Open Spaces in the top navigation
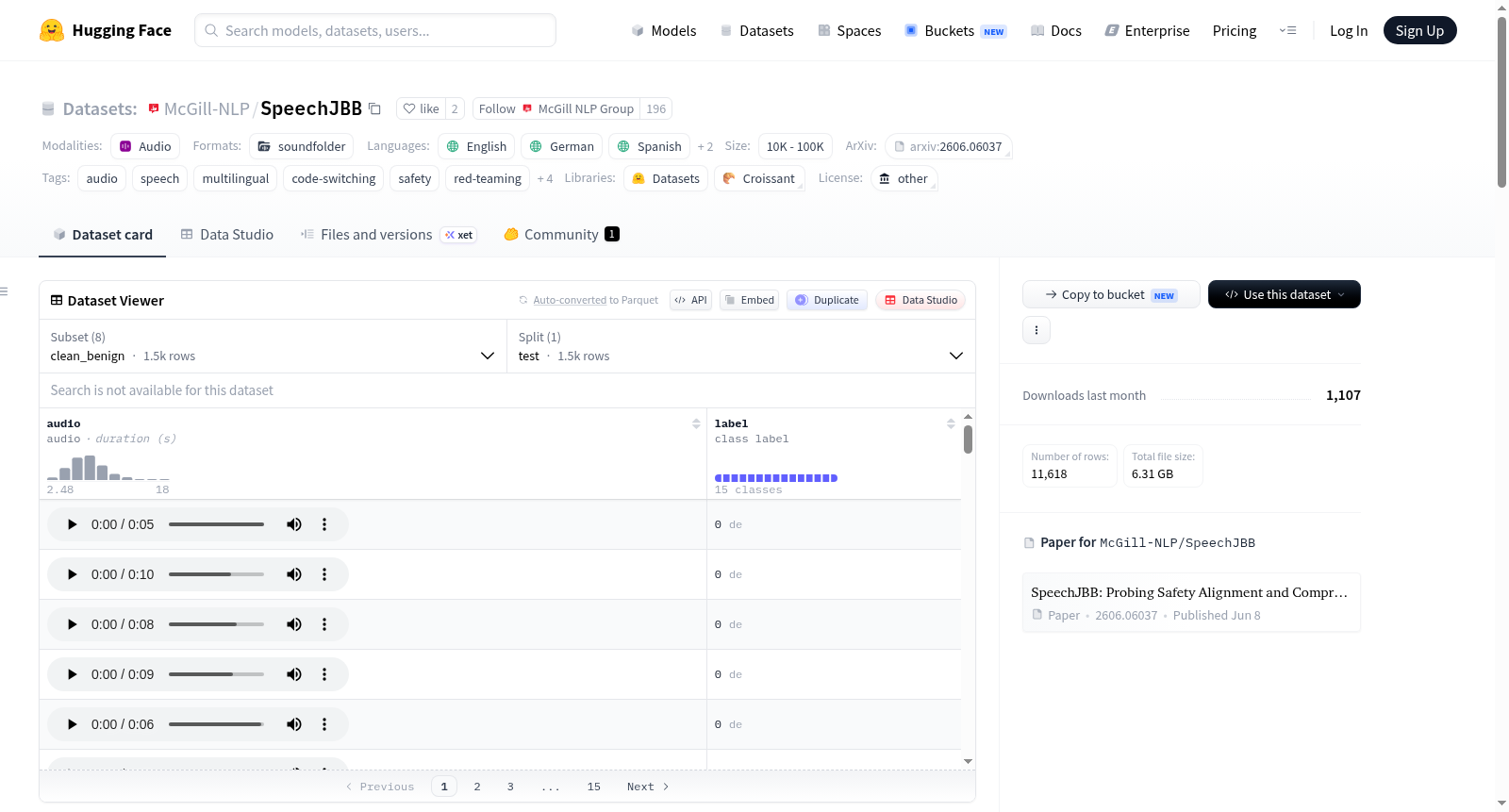The height and width of the screenshot is (812, 1509). click(850, 31)
